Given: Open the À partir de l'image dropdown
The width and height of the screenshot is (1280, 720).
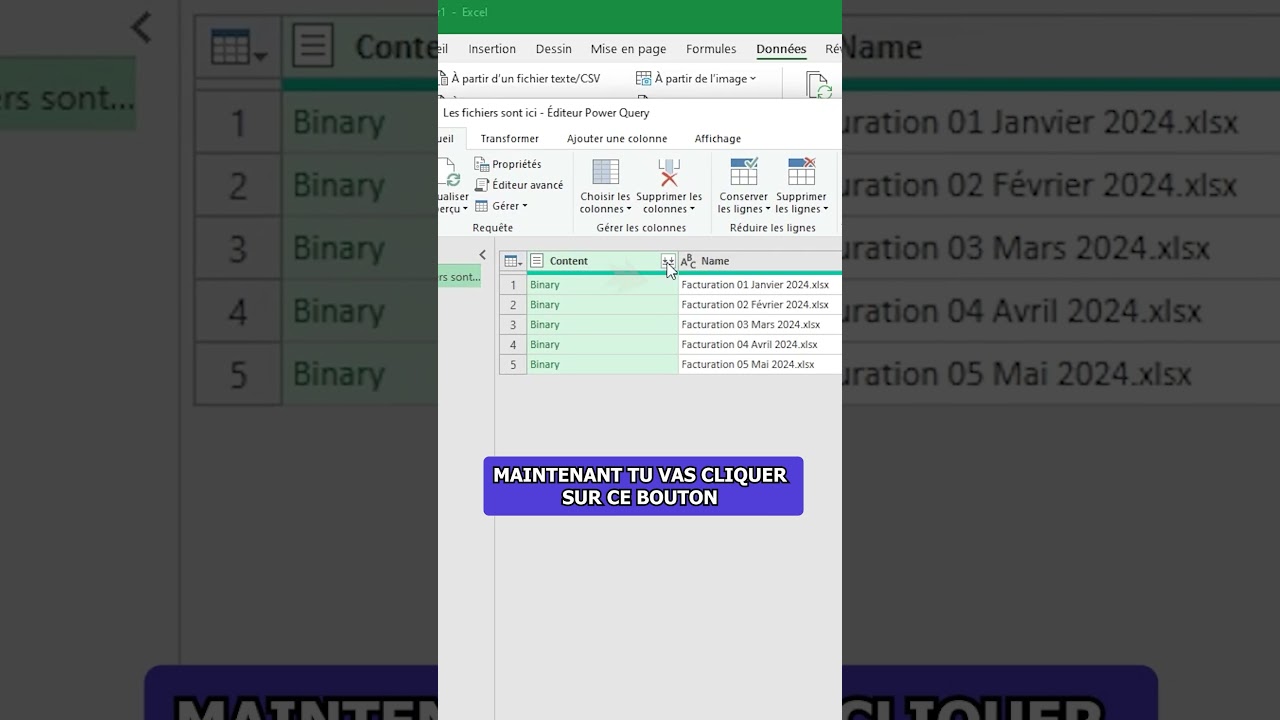Looking at the screenshot, I should [697, 78].
